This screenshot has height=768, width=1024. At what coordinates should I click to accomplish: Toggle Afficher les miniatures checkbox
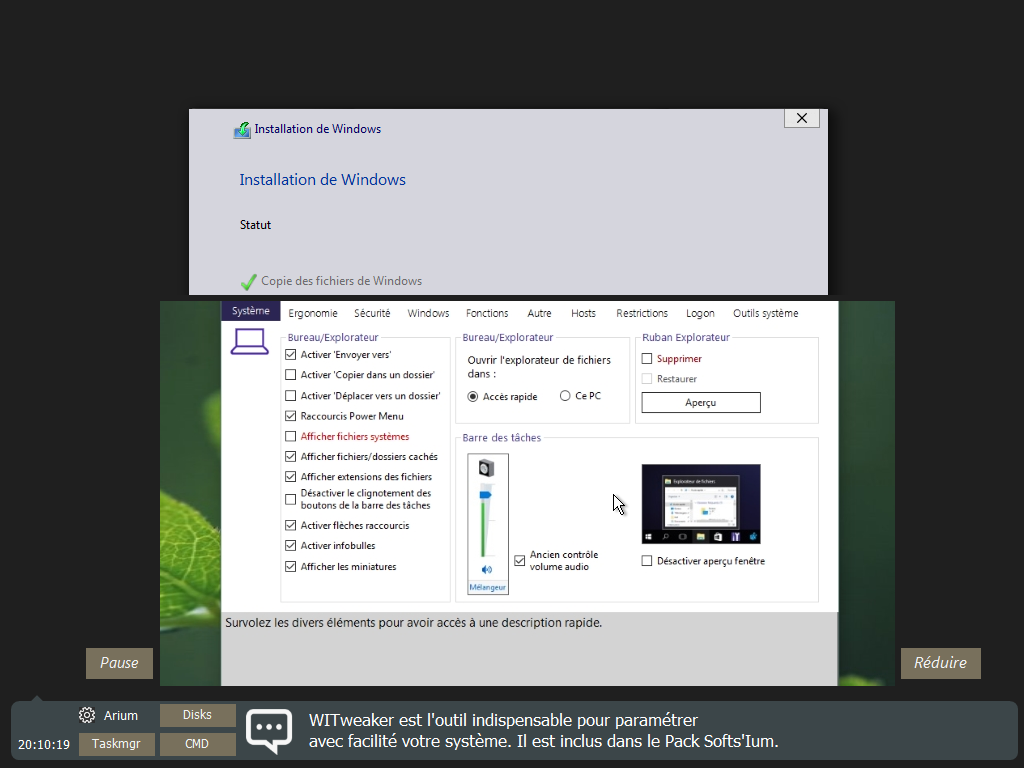(291, 567)
